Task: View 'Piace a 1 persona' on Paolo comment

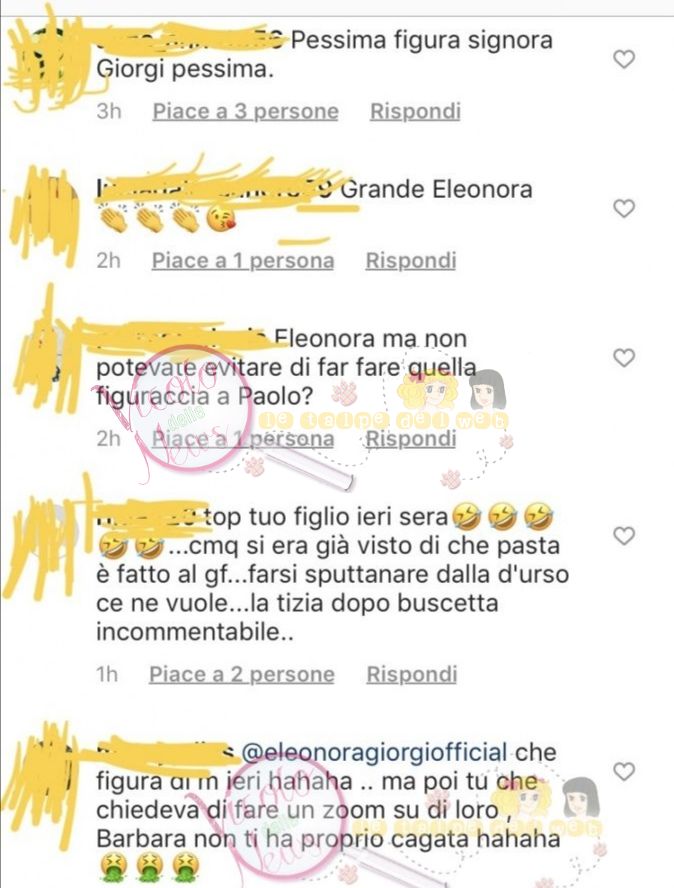Action: (x=243, y=438)
